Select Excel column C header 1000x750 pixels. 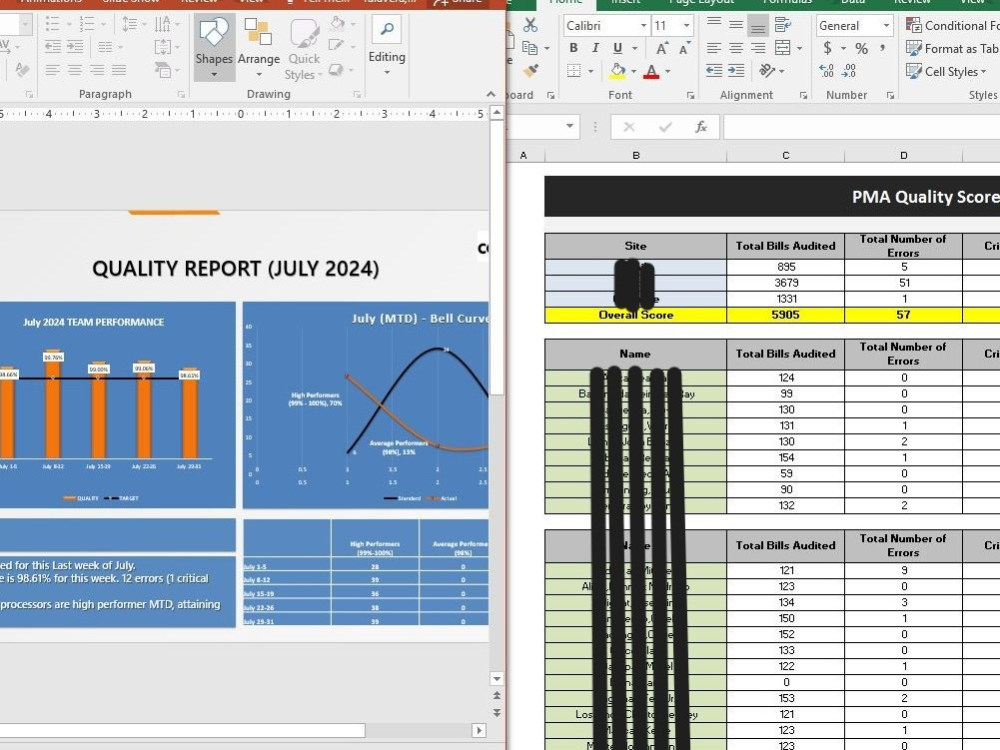(x=786, y=155)
